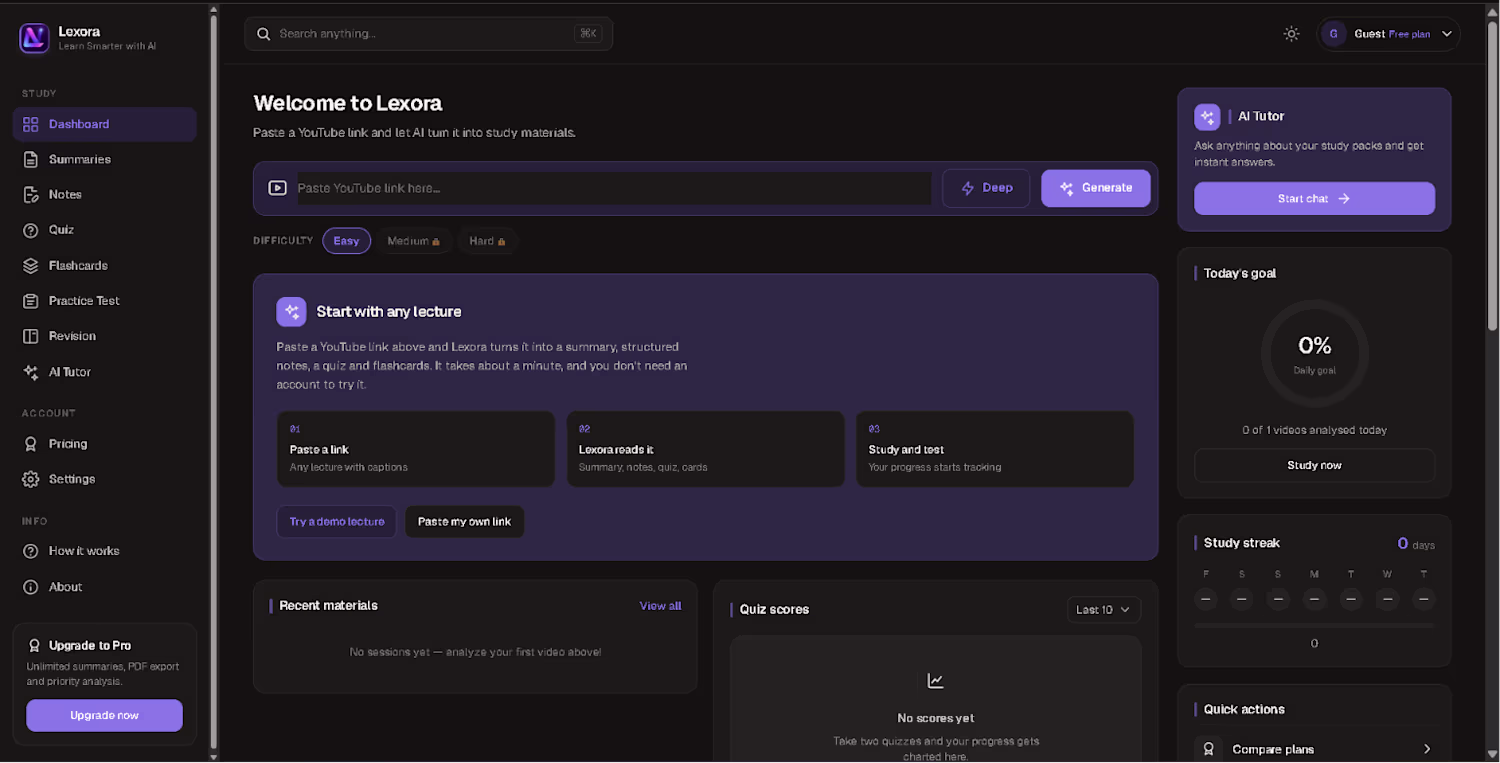Click the sidebar vertical scrollbar
Viewport: 1500px width, 763px height.
tap(213, 380)
